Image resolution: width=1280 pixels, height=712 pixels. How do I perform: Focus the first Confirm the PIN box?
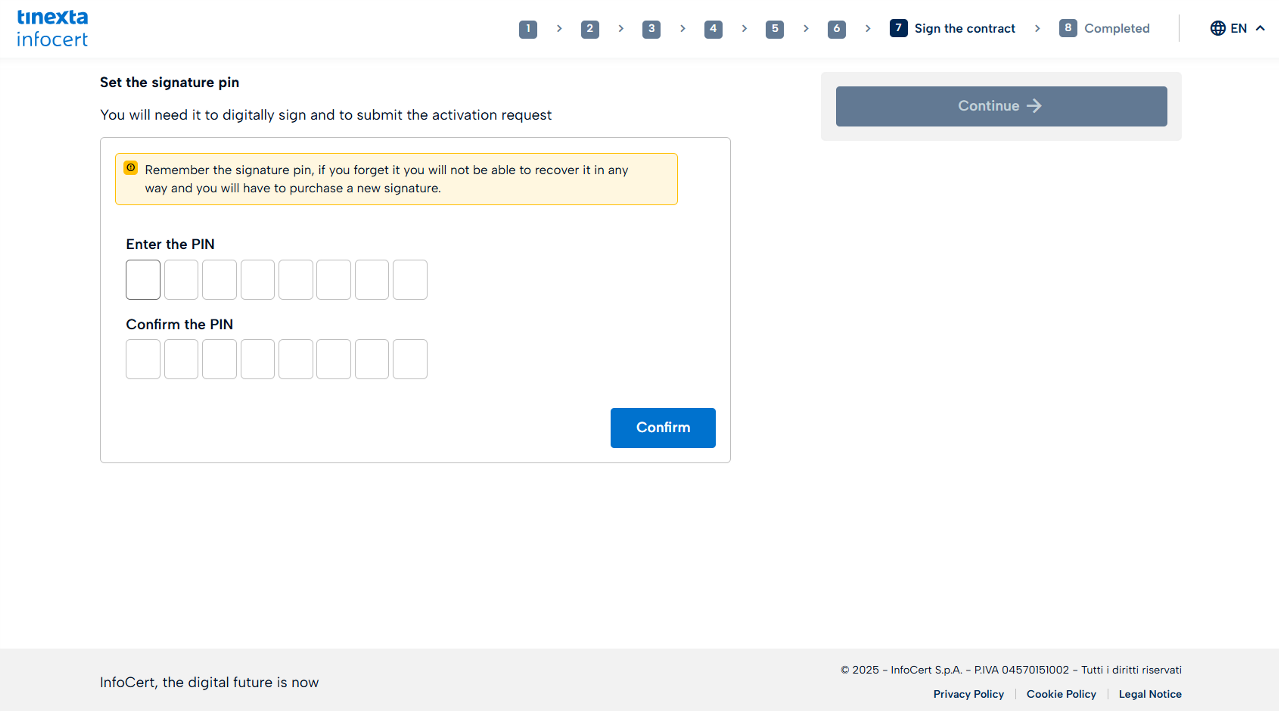click(143, 359)
